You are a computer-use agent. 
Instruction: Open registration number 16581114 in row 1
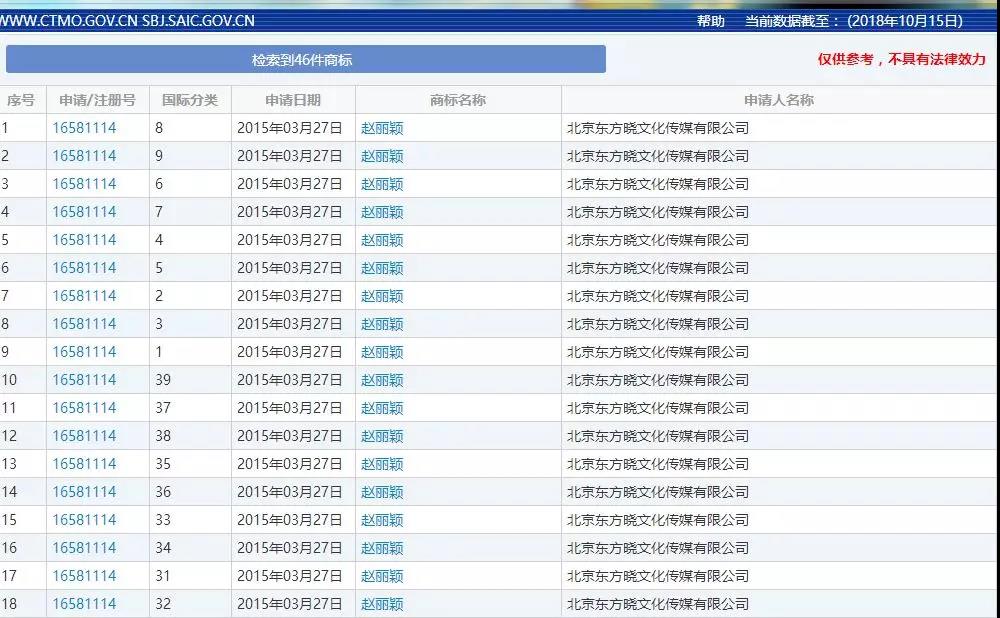coord(83,127)
